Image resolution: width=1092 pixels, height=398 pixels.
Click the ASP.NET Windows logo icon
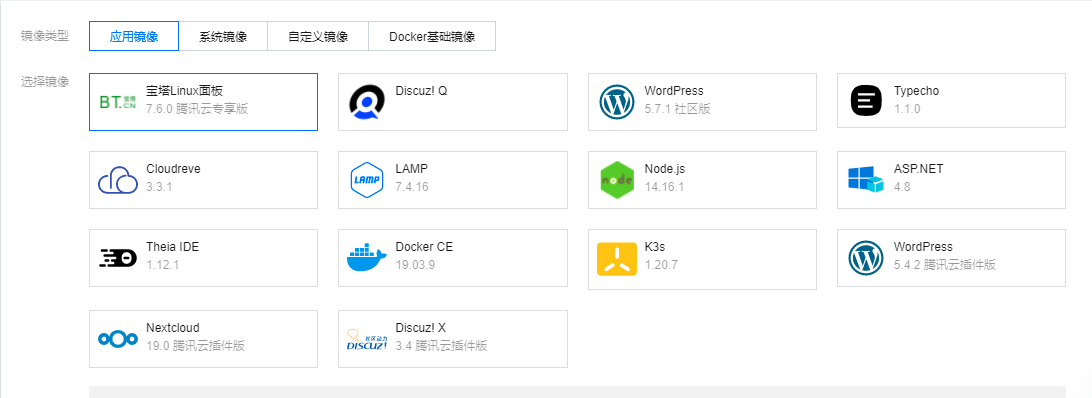click(866, 180)
